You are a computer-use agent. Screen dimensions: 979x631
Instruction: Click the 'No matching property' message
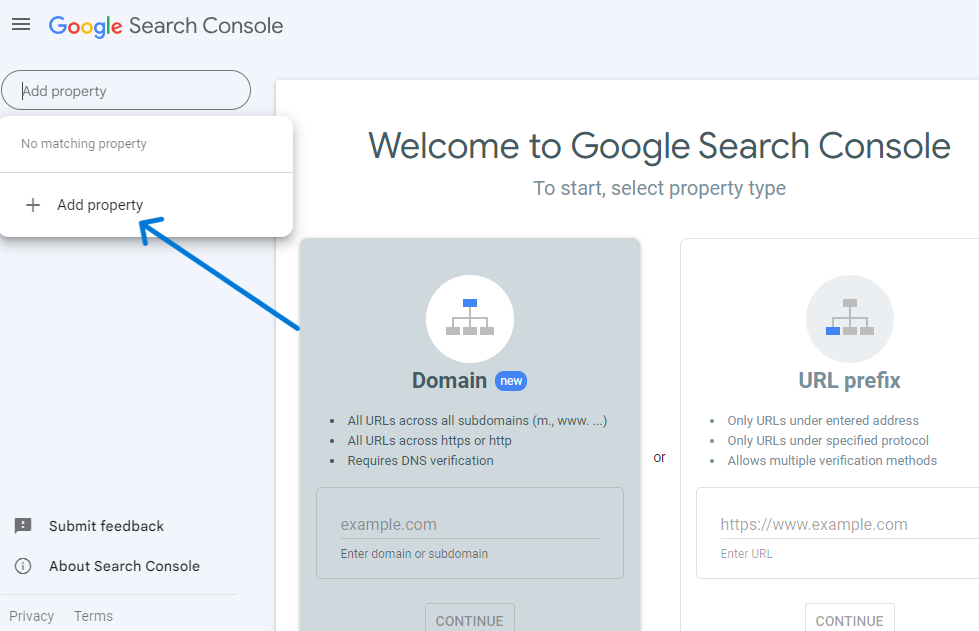(x=84, y=144)
